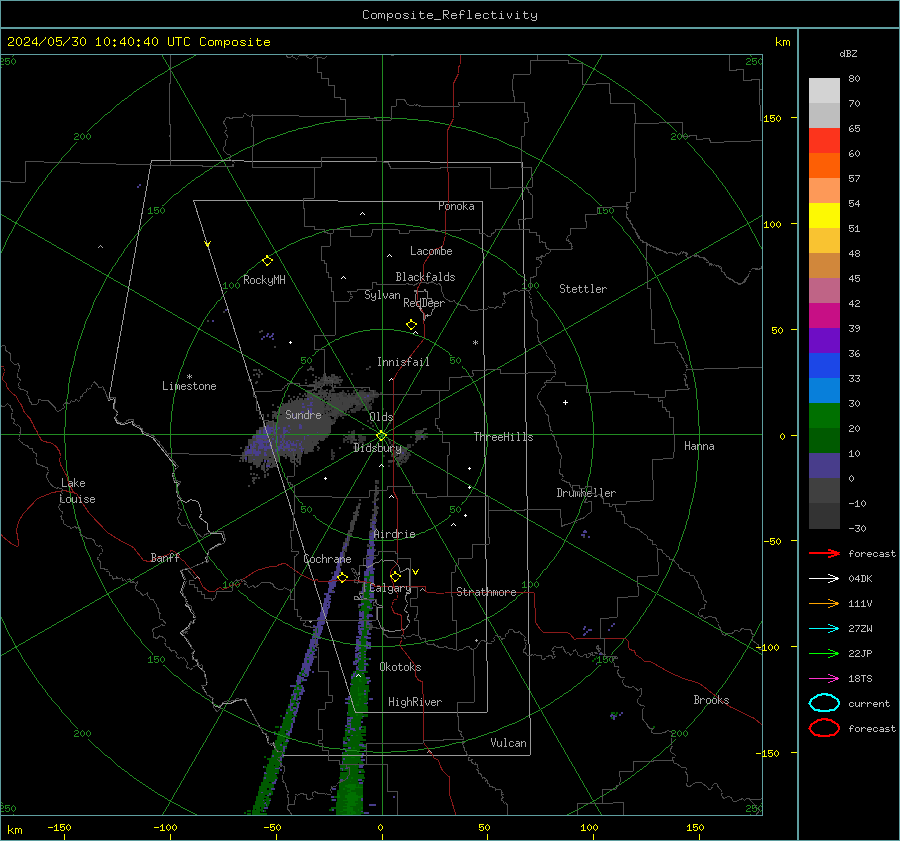The height and width of the screenshot is (841, 900).
Task: Click the yellow diamond marker near RedDeer
Action: 412,325
